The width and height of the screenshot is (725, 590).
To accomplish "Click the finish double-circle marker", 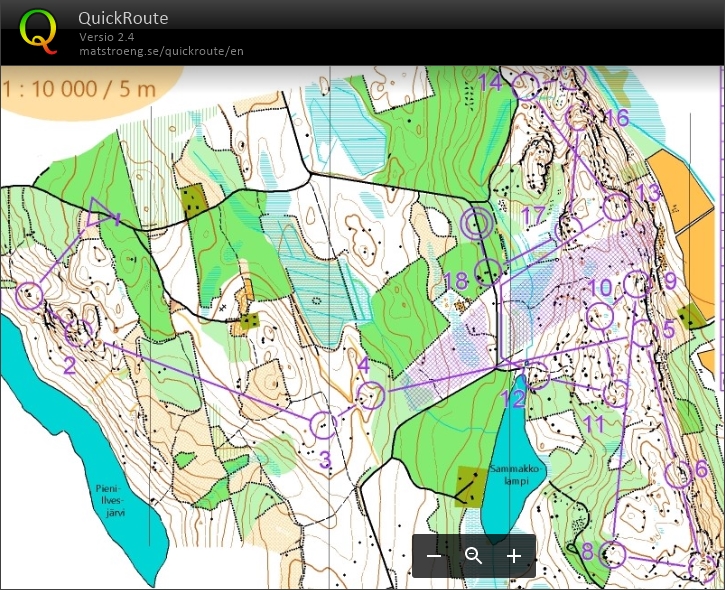I will pos(478,224).
